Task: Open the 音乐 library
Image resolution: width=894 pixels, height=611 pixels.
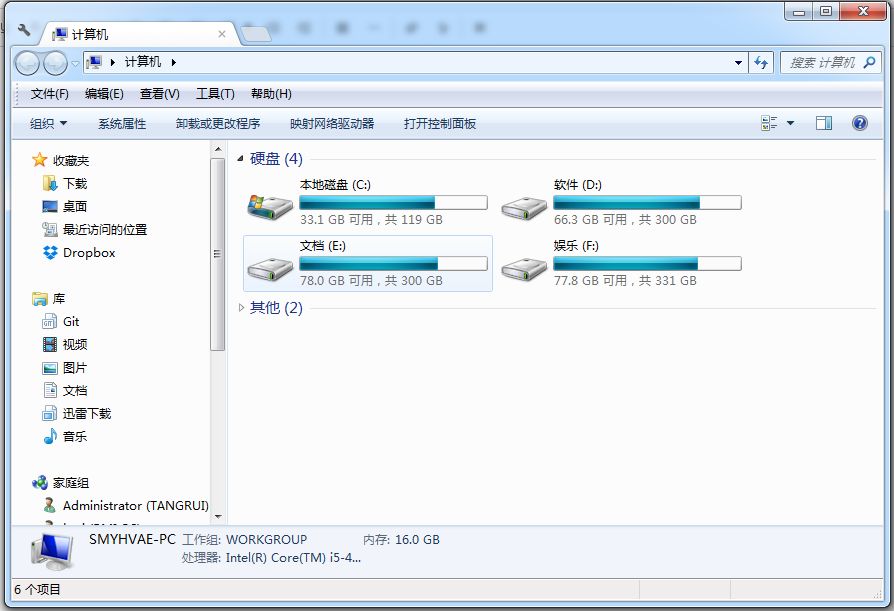Action: [x=75, y=437]
